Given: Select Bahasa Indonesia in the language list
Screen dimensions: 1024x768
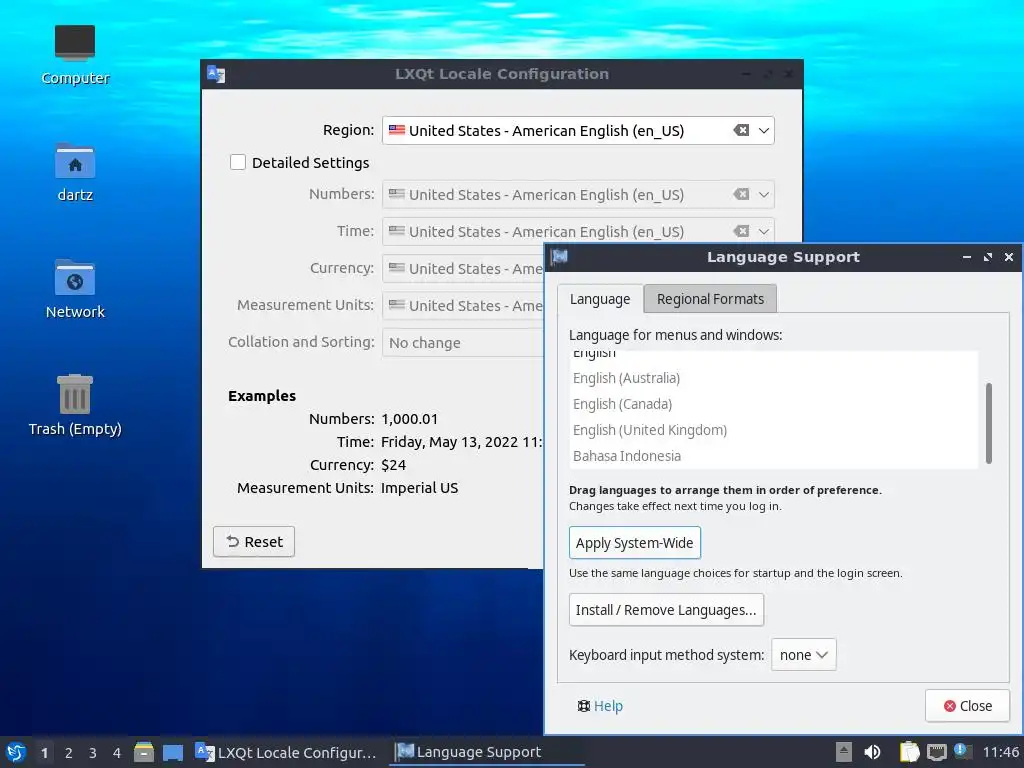Looking at the screenshot, I should (x=774, y=456).
